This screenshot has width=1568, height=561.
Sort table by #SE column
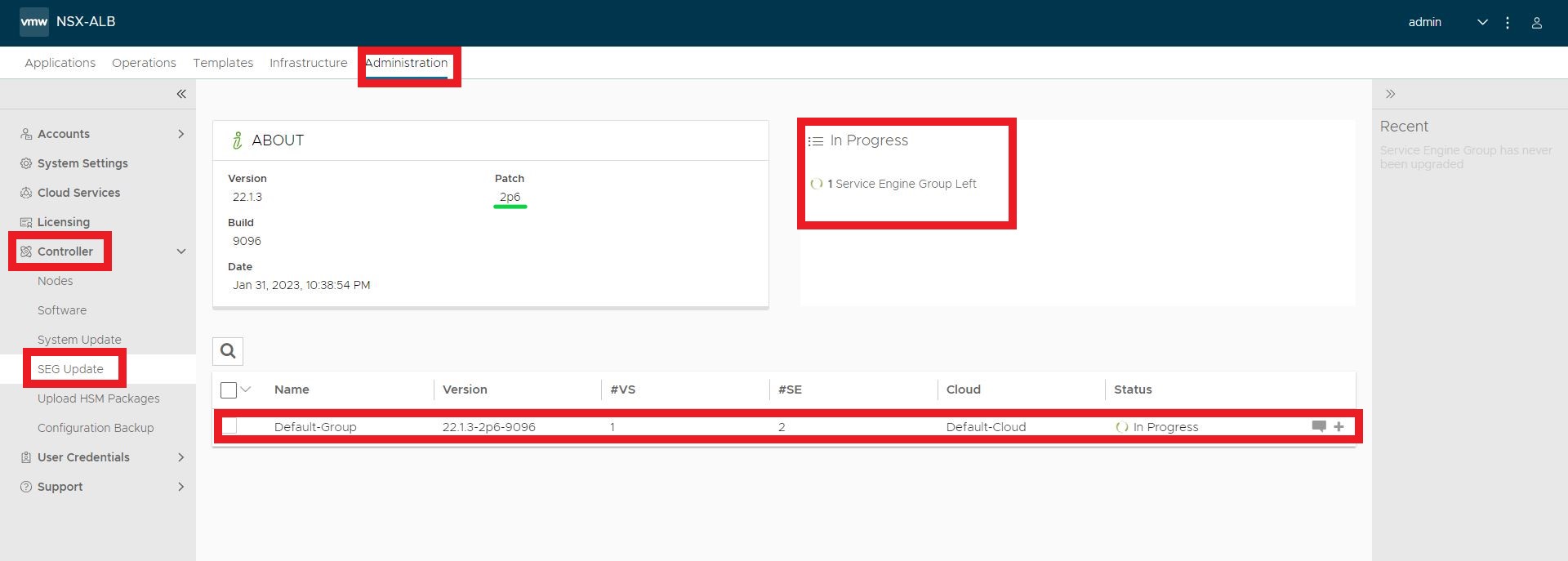(x=790, y=390)
